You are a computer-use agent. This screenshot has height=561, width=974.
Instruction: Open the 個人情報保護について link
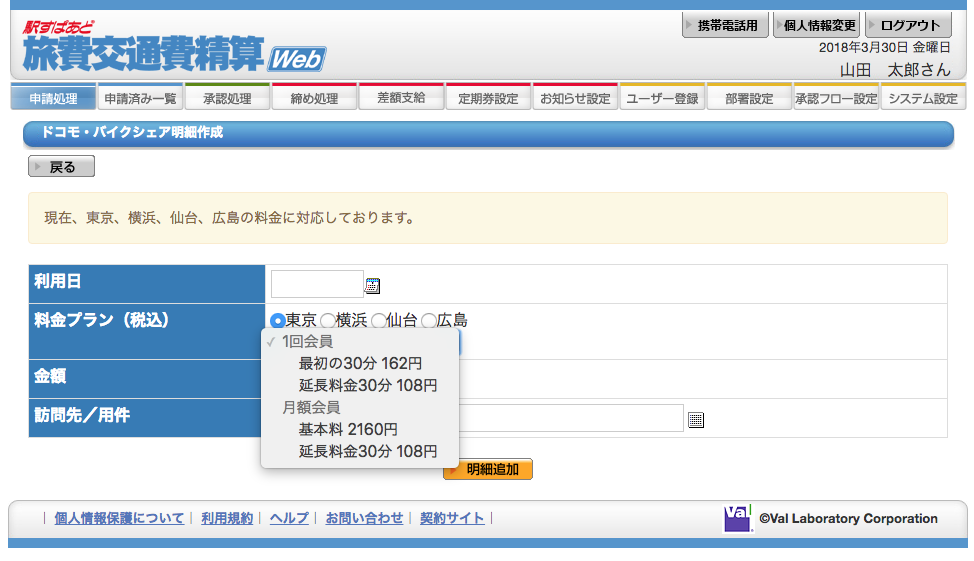(x=119, y=518)
